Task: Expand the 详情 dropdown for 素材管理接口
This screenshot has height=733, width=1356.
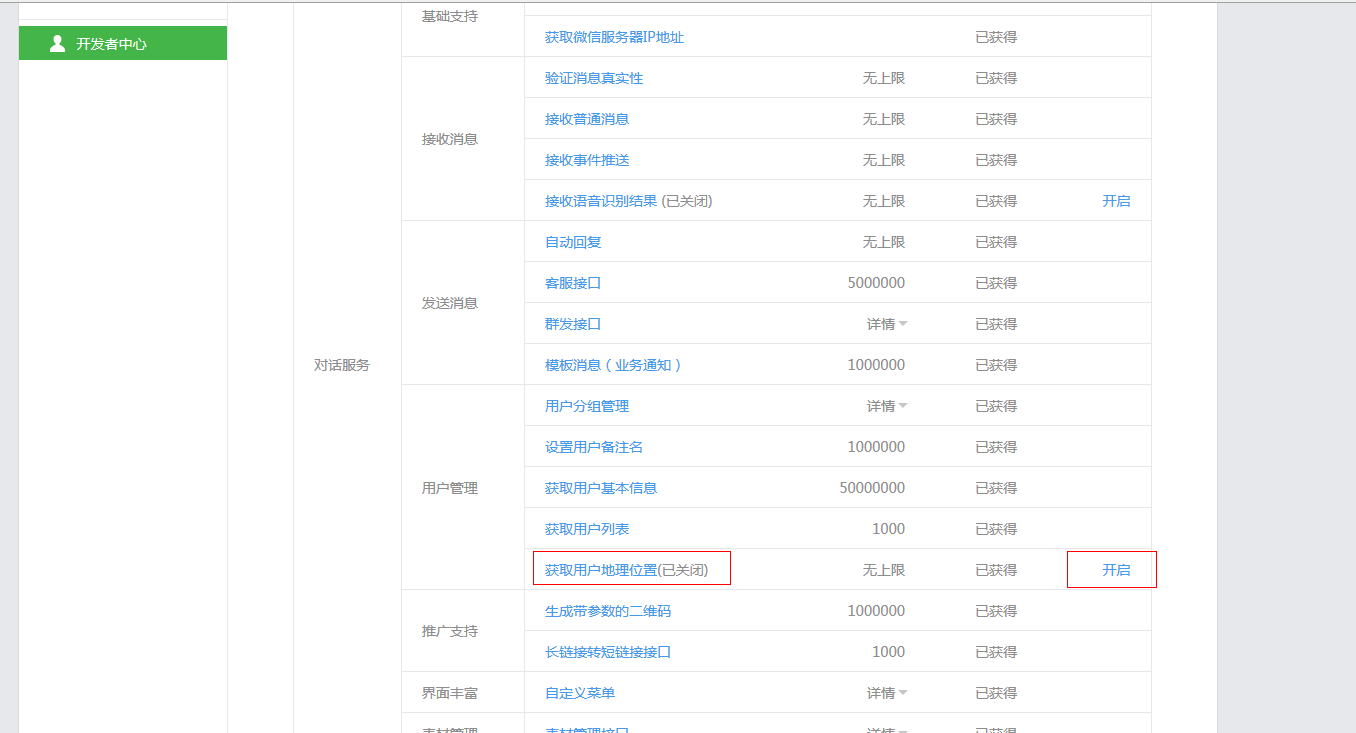Action: [884, 730]
